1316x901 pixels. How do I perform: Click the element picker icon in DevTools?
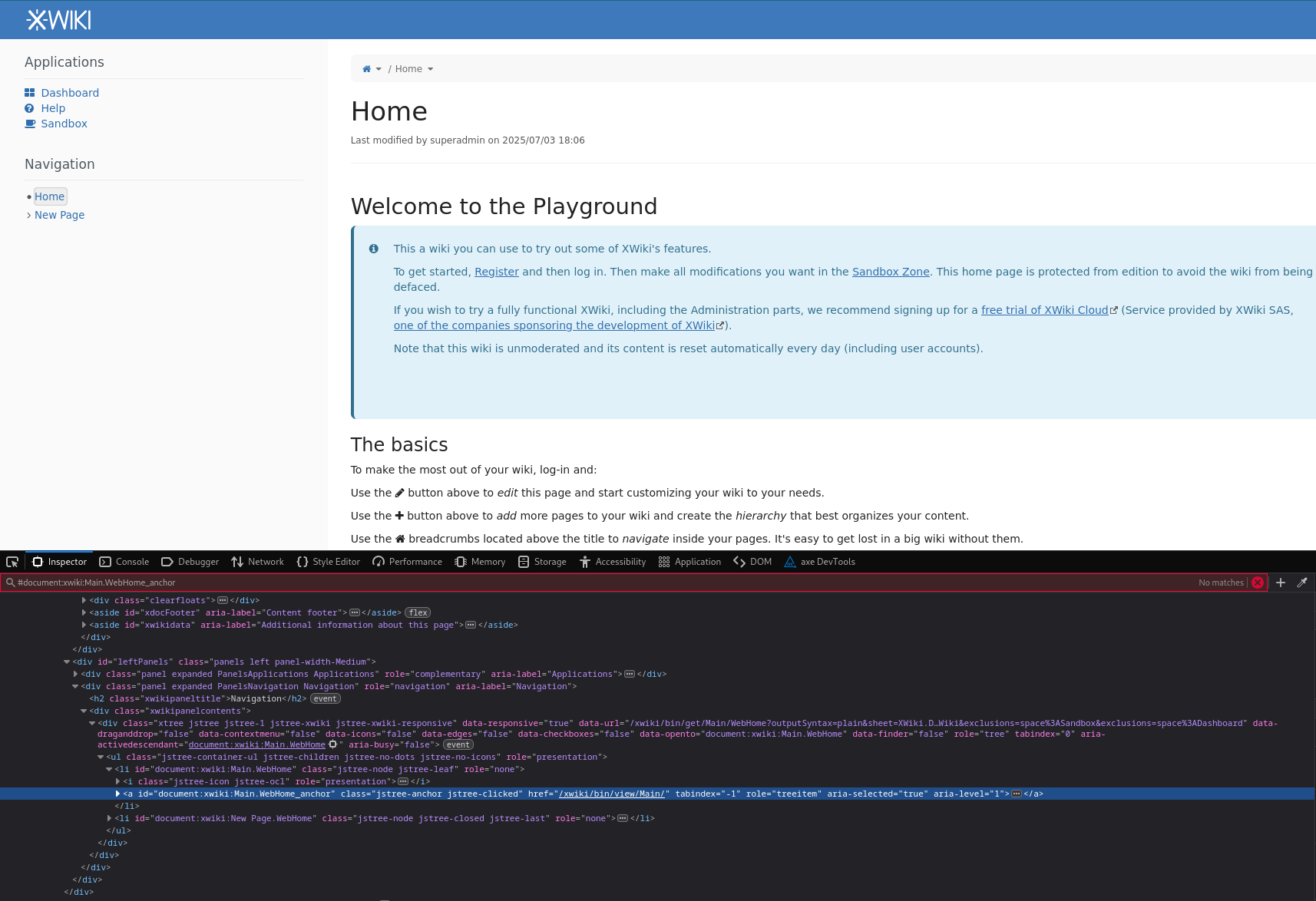[12, 562]
